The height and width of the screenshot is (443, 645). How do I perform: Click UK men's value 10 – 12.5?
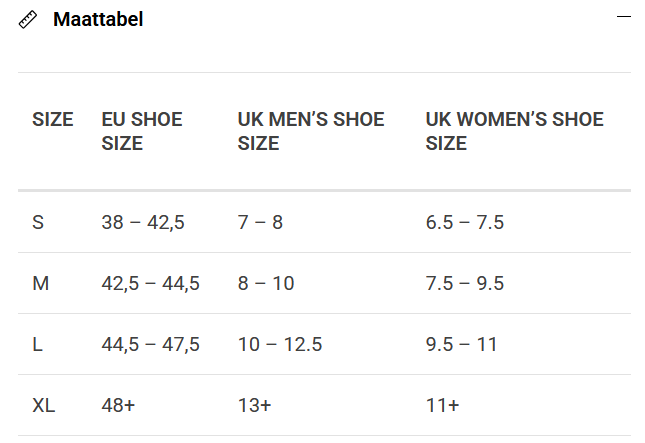[280, 344]
